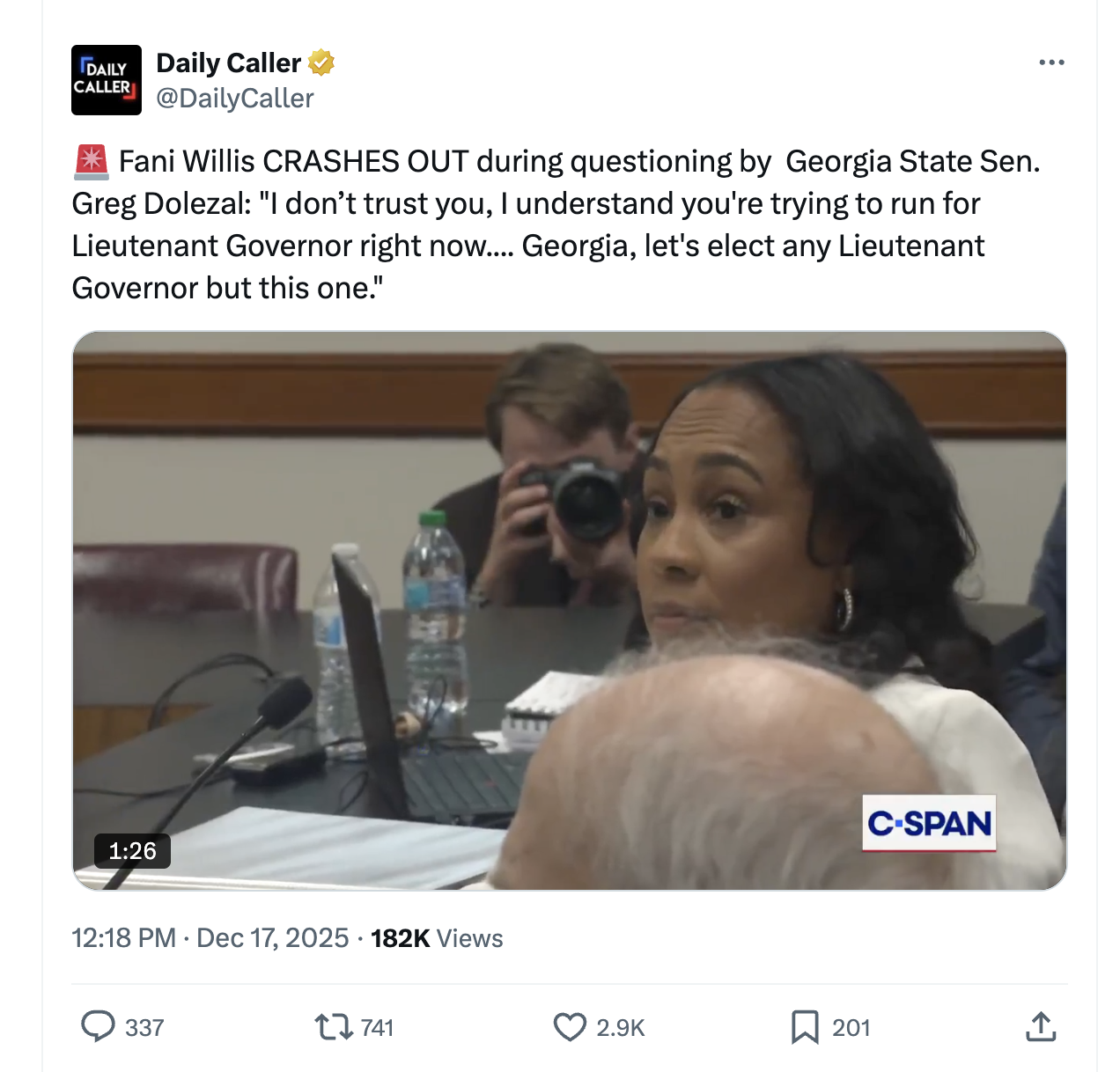Open the three-dot more options menu

pos(1051,62)
